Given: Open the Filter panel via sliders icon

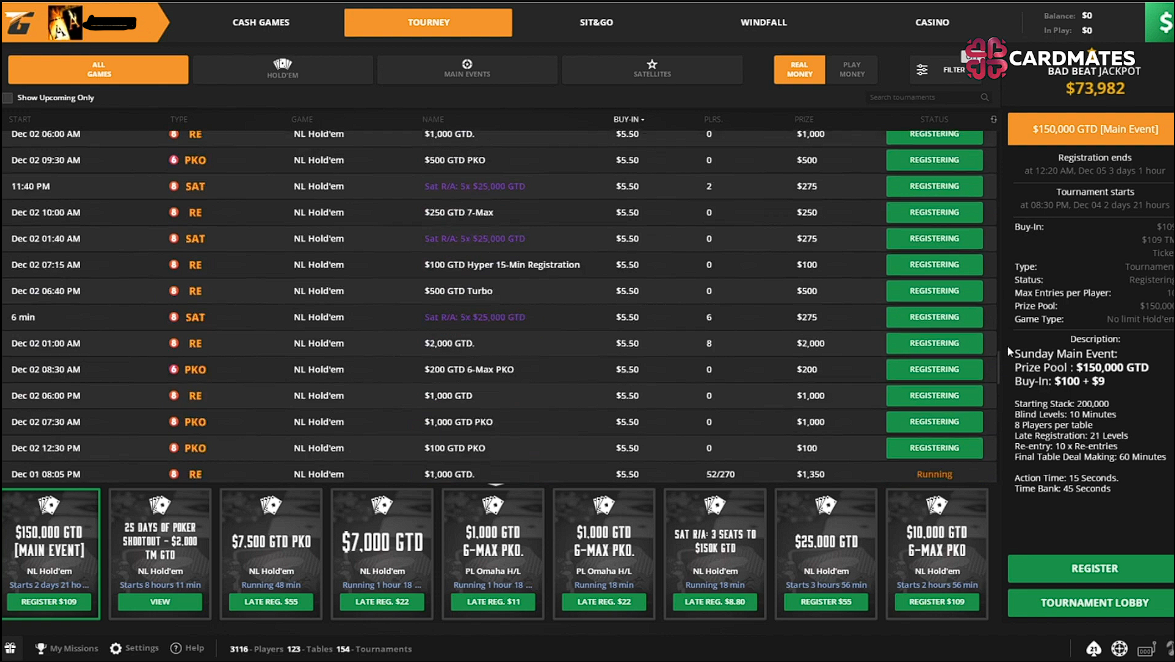Looking at the screenshot, I should (x=921, y=69).
